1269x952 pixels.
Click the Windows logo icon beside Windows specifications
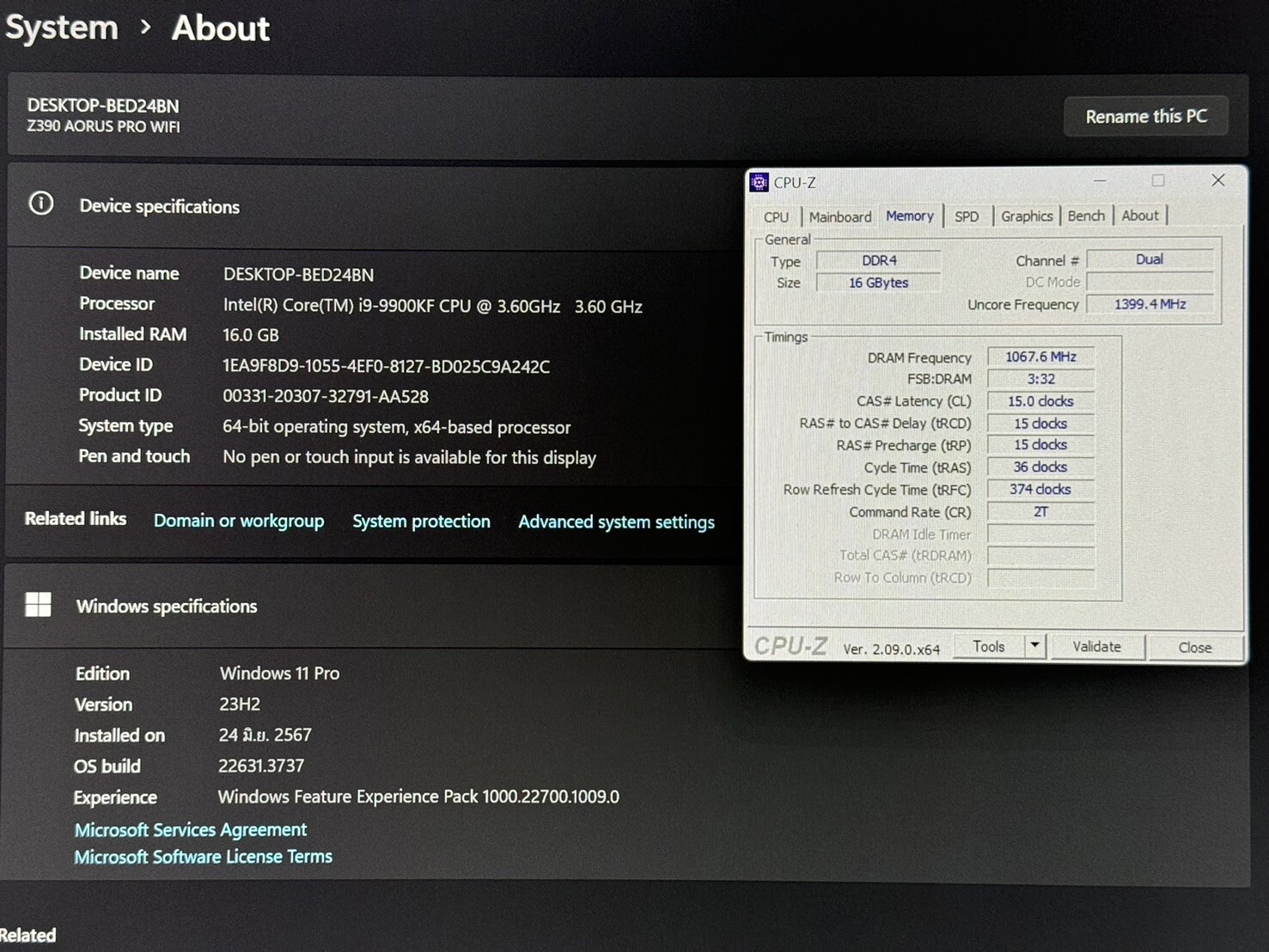[38, 605]
